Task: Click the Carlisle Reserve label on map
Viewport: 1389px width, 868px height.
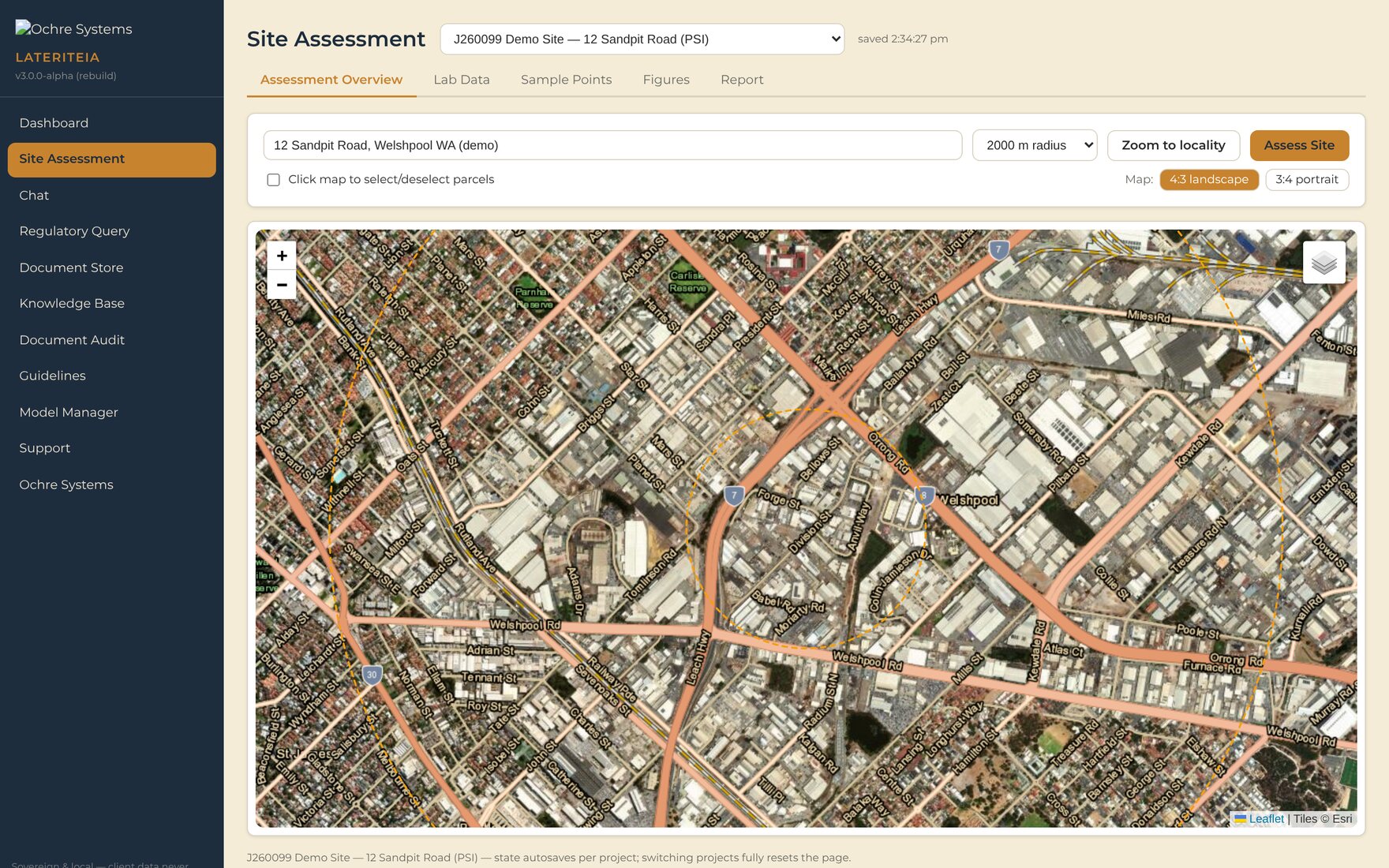Action: pos(687,282)
